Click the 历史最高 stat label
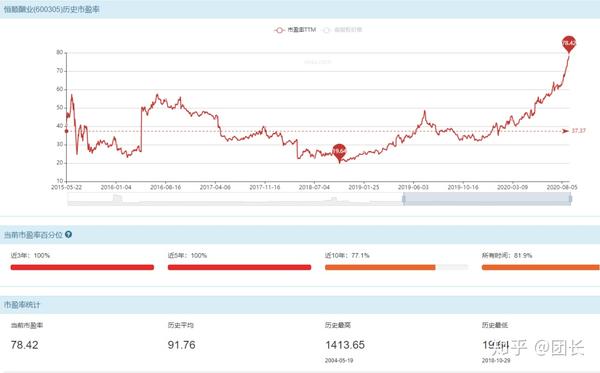The image size is (600, 373). (338, 325)
